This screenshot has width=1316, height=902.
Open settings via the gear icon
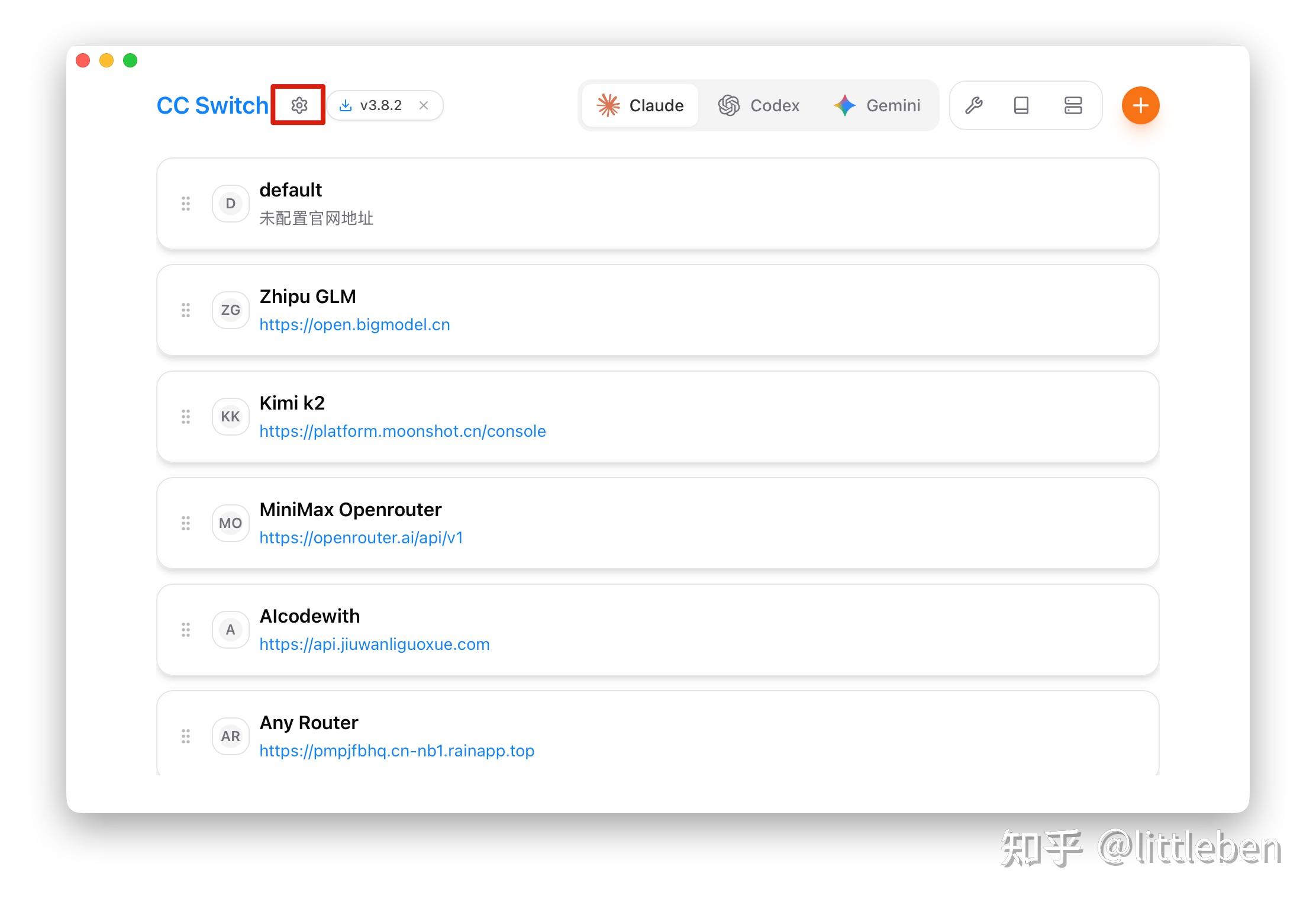tap(299, 105)
